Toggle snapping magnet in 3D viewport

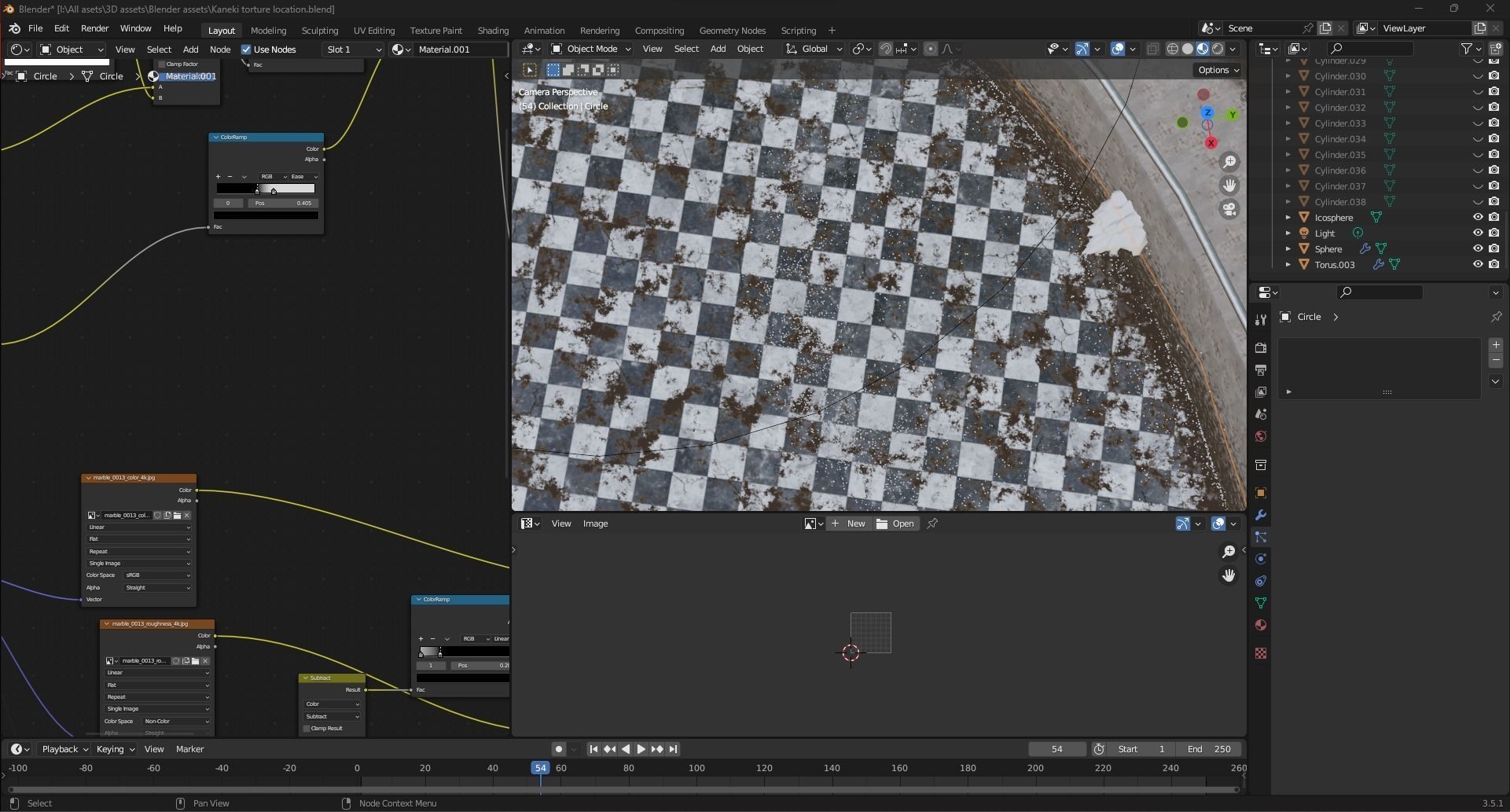(x=886, y=49)
